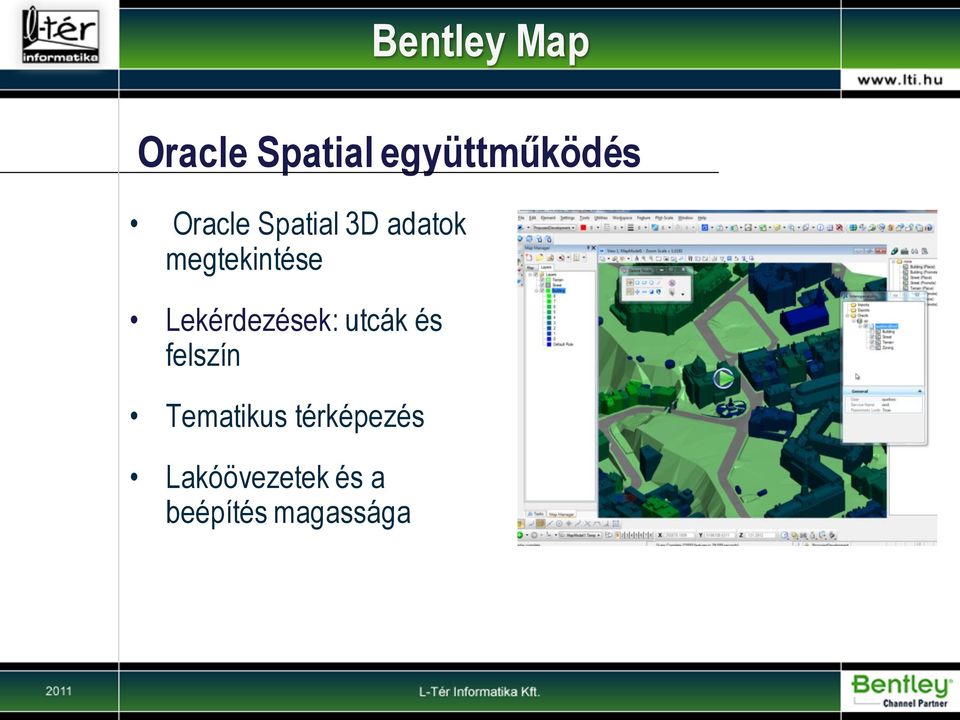Switch to the Tasks tab at bottom

[535, 514]
